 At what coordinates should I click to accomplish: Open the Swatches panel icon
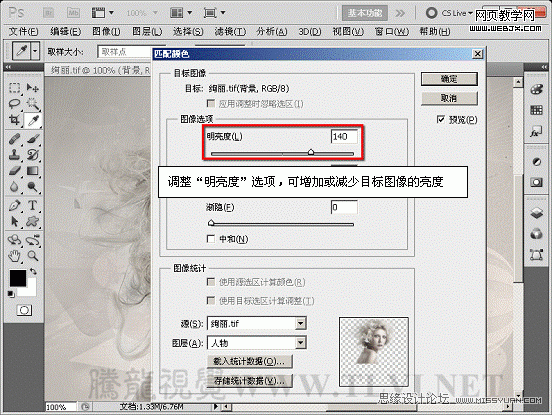[x=536, y=110]
